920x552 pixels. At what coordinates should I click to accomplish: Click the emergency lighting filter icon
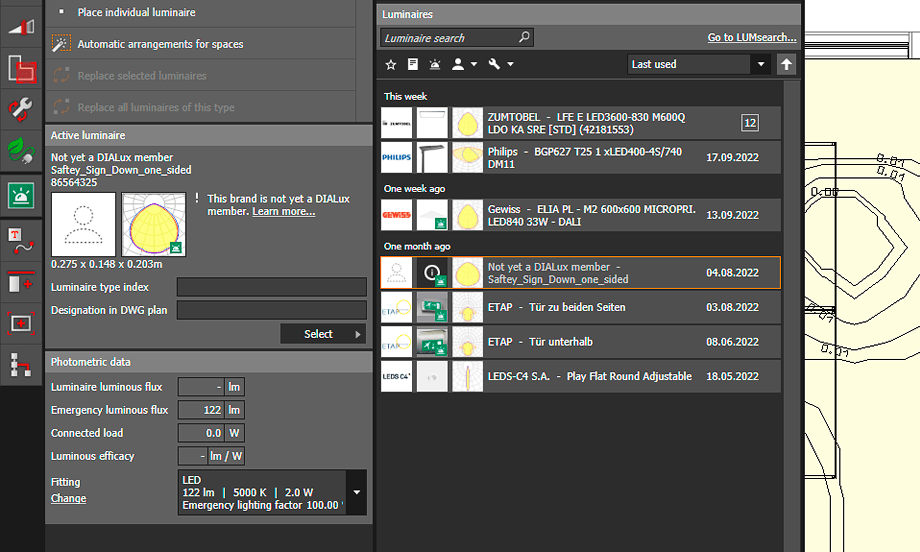pos(435,64)
